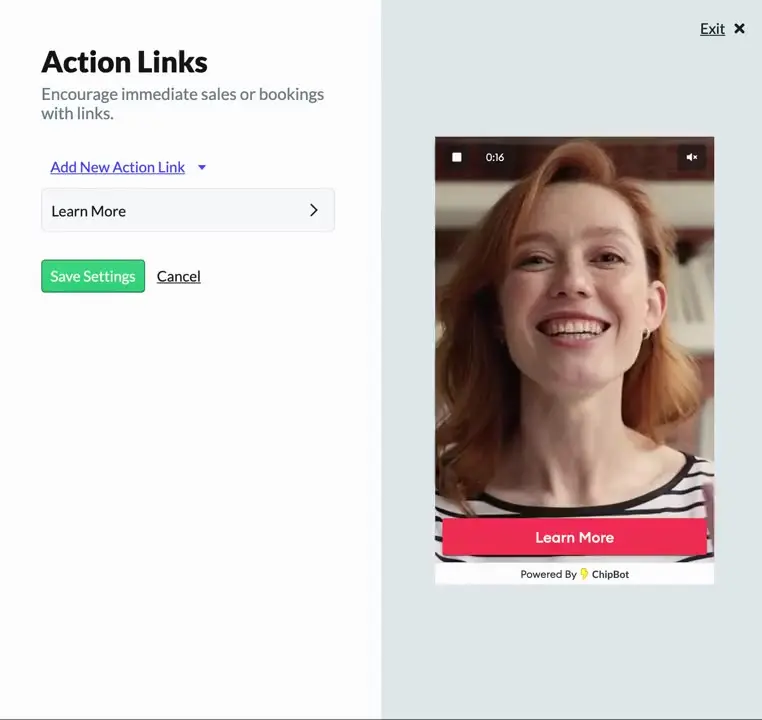Screen dimensions: 762x720
Task: Click the Cancel link
Action: click(x=179, y=276)
